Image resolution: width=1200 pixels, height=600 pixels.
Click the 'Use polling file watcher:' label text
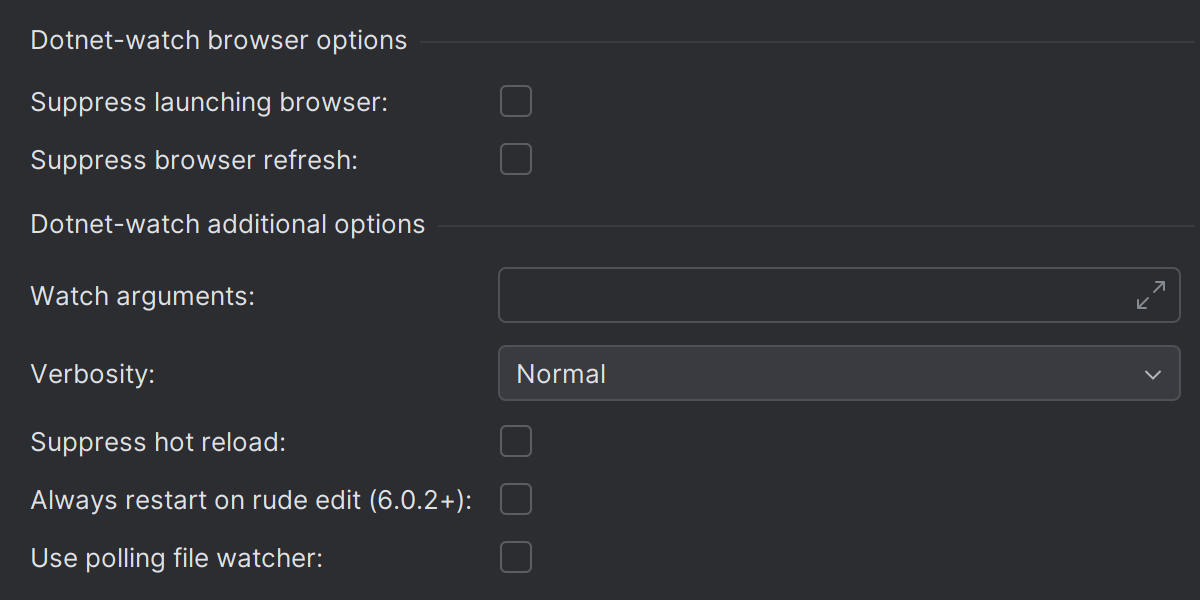[177, 558]
